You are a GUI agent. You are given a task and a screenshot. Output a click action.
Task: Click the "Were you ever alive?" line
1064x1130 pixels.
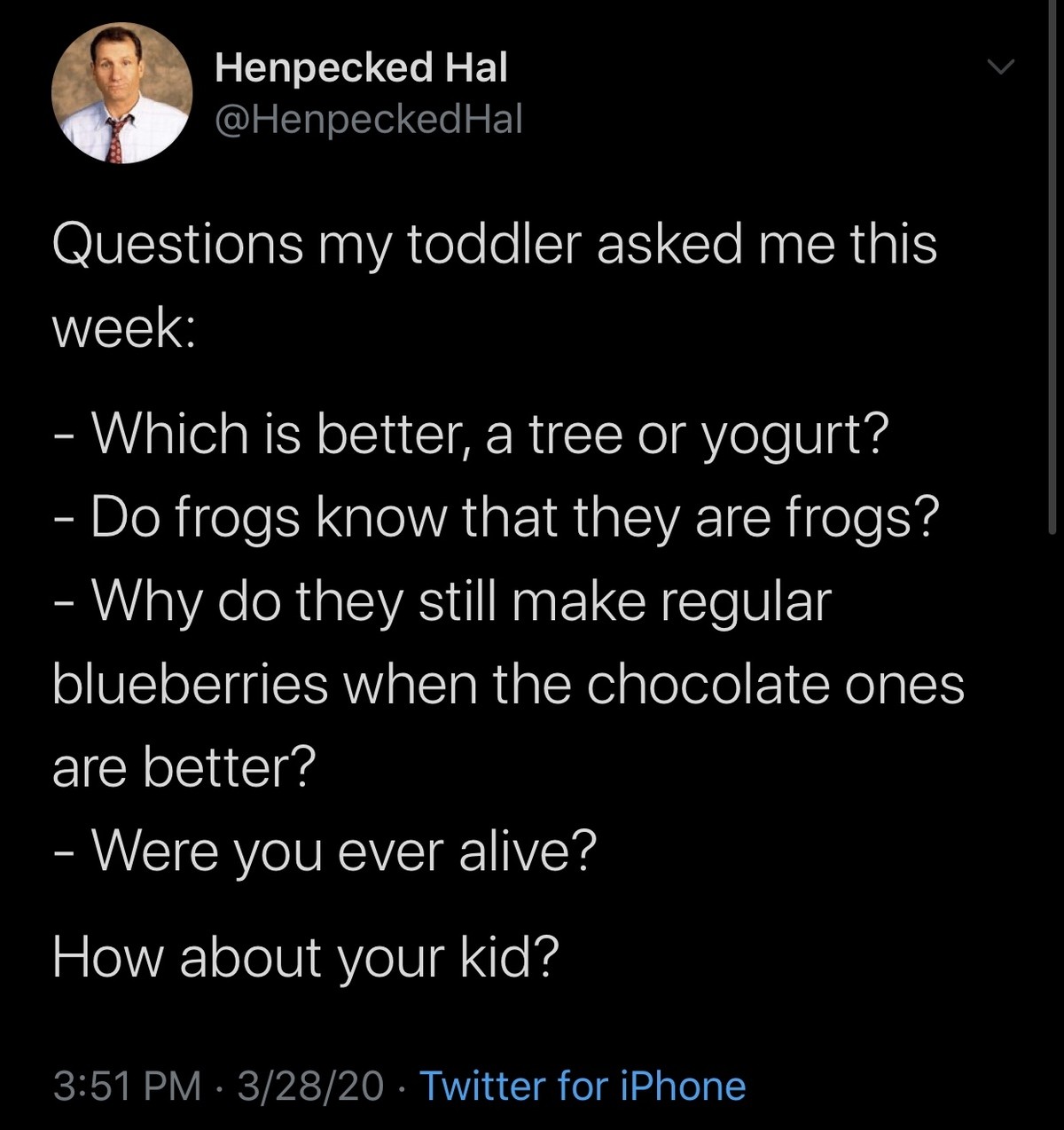click(325, 851)
